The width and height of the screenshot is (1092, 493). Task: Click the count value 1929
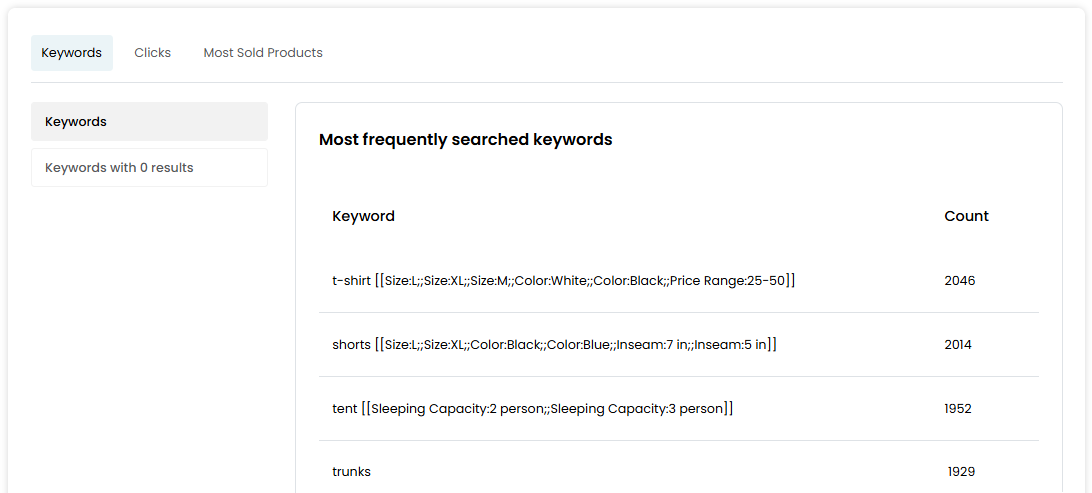[x=961, y=472]
